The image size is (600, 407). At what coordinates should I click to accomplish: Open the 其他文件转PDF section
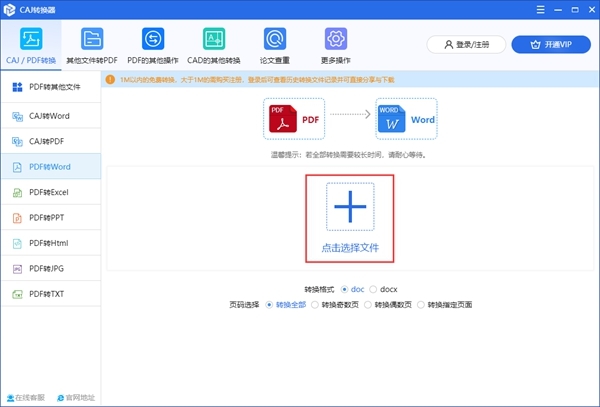coord(92,47)
